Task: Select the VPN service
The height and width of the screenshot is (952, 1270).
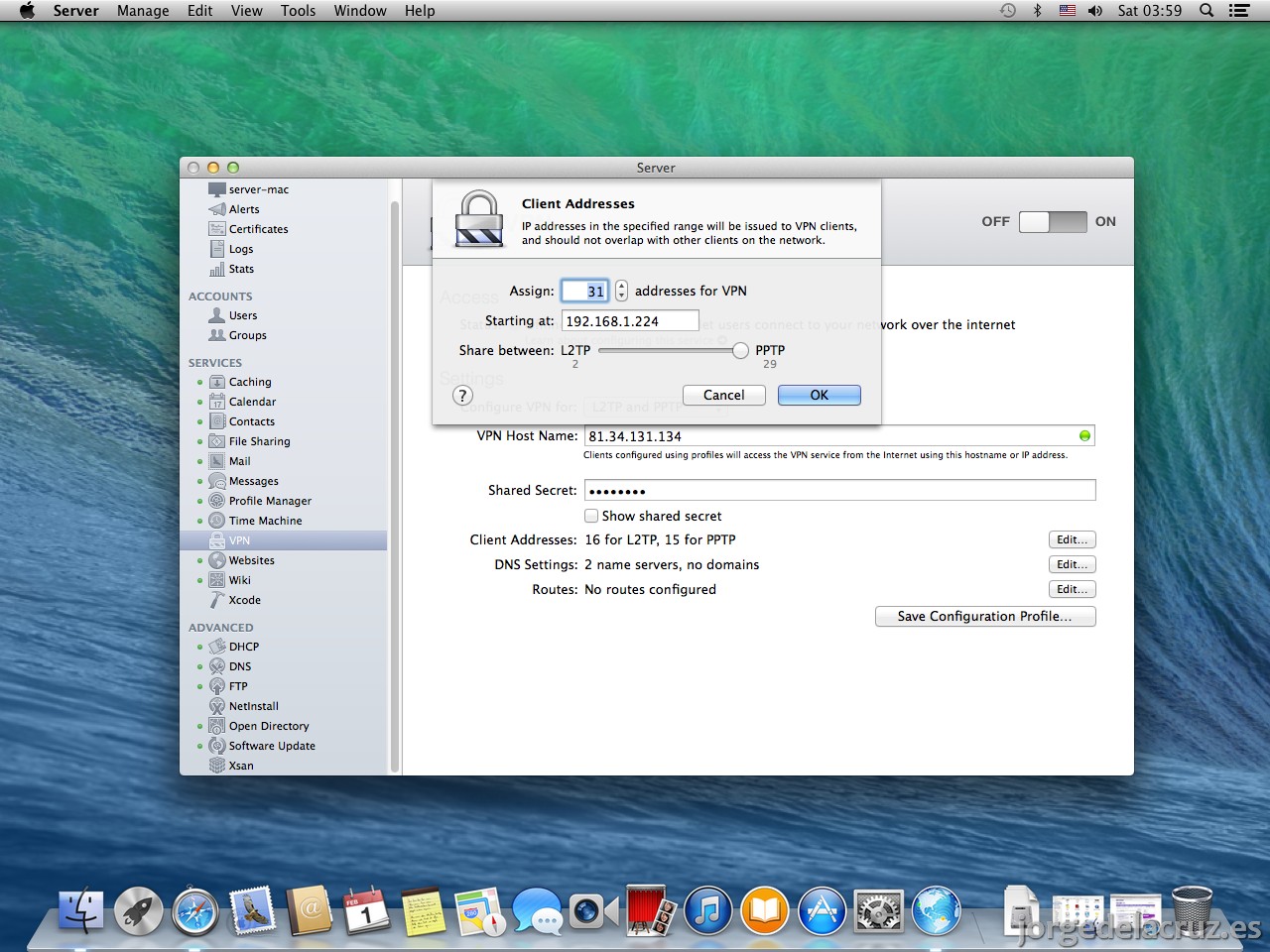Action: [283, 540]
